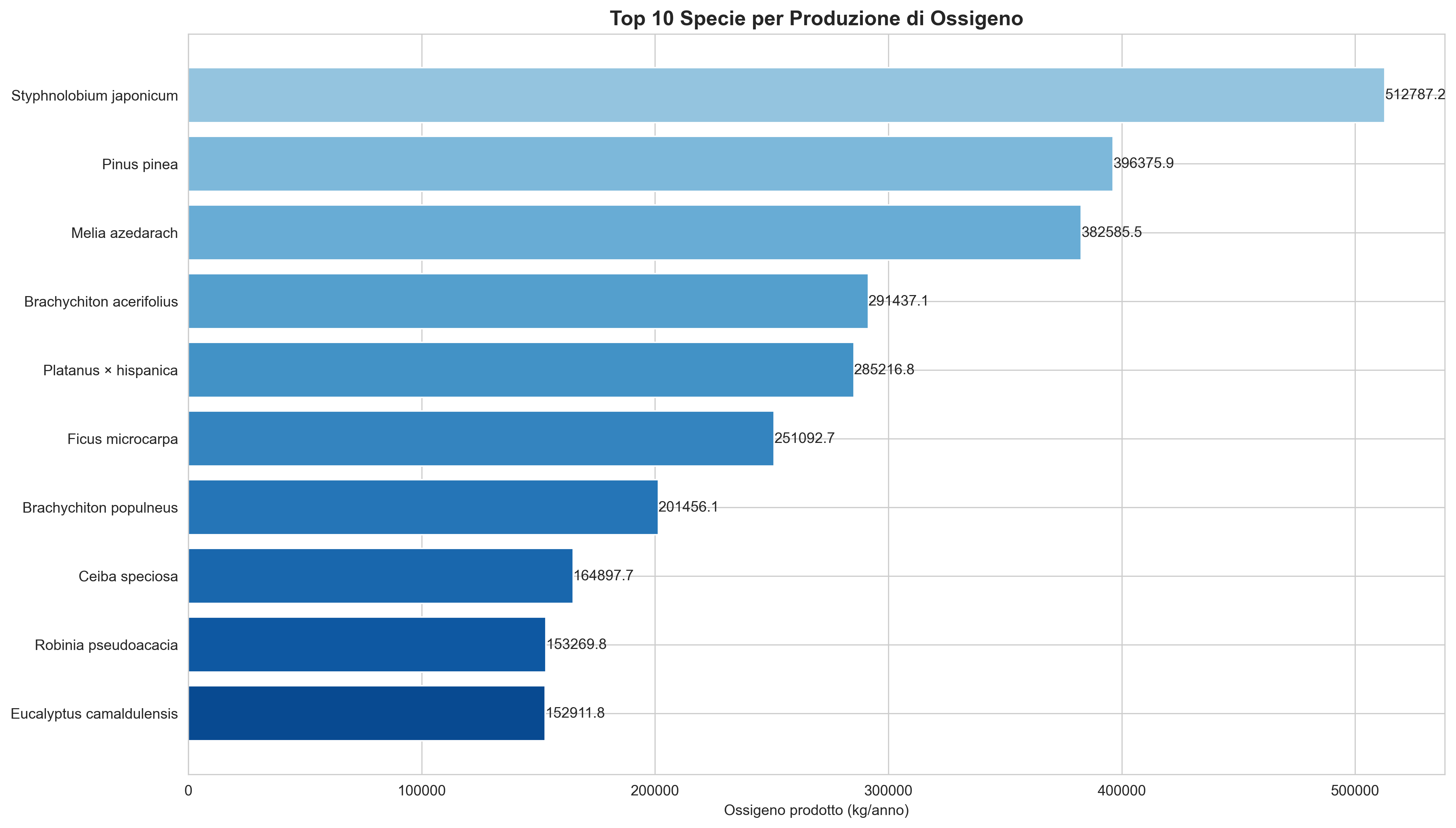The height and width of the screenshot is (828, 1456).
Task: Click the x-axis label Ossigeno prodotto
Action: pos(816,810)
